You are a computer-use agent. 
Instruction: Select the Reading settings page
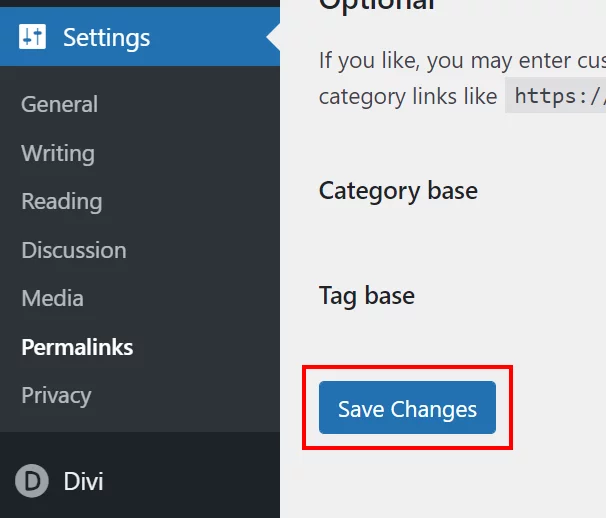[62, 201]
